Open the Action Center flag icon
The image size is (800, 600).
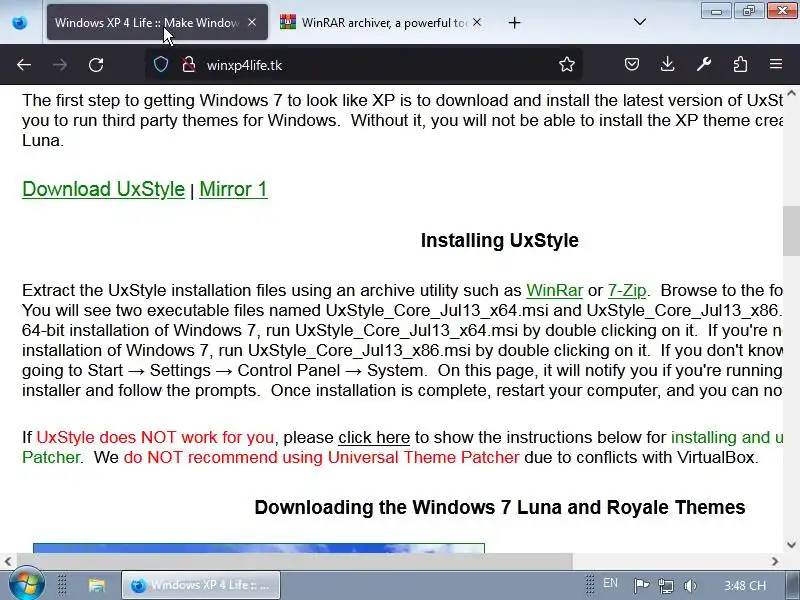click(641, 585)
